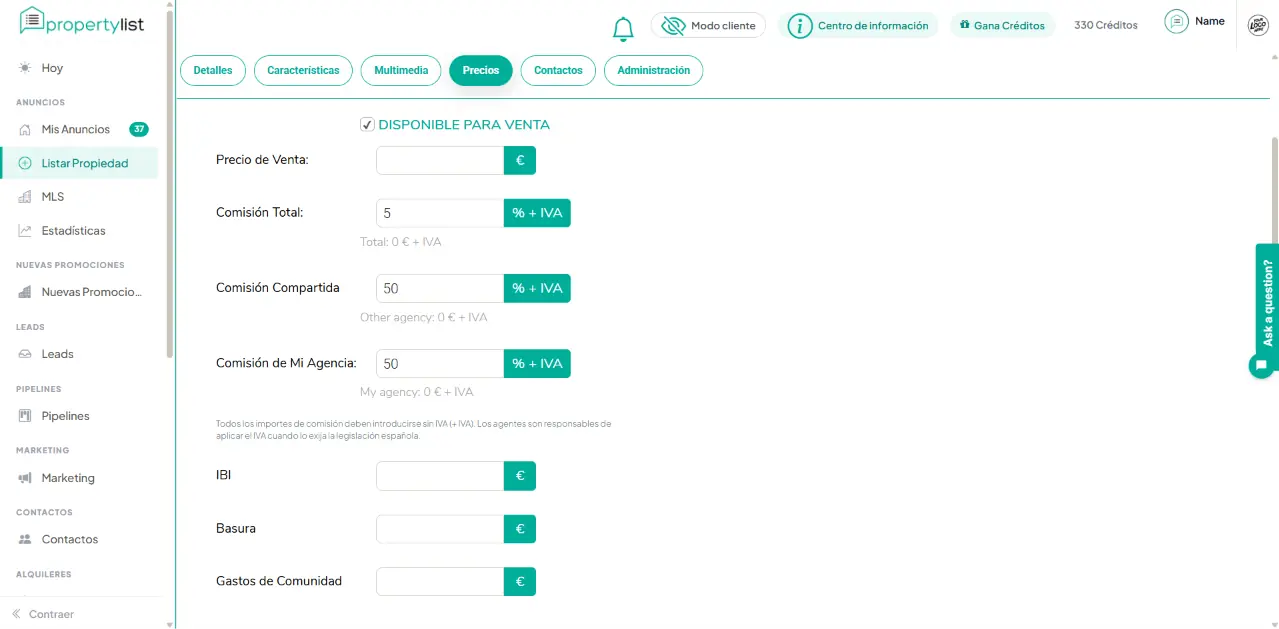Screen dimensions: 1279x629
Task: Click the Gastos de Comunidad field
Action: pyautogui.click(x=440, y=582)
